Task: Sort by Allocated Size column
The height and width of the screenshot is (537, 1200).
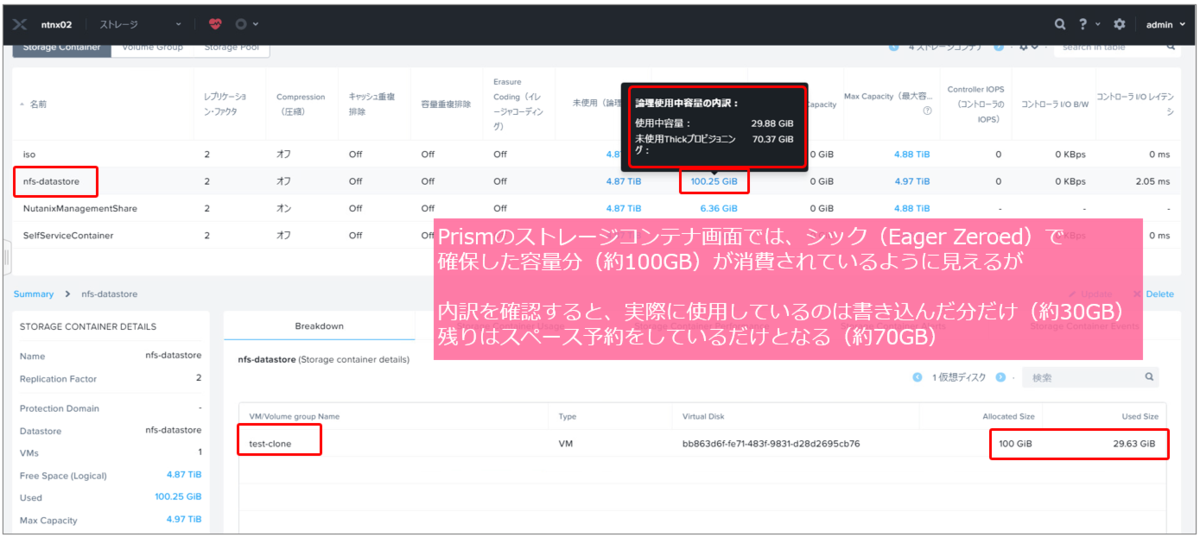Action: [1009, 416]
